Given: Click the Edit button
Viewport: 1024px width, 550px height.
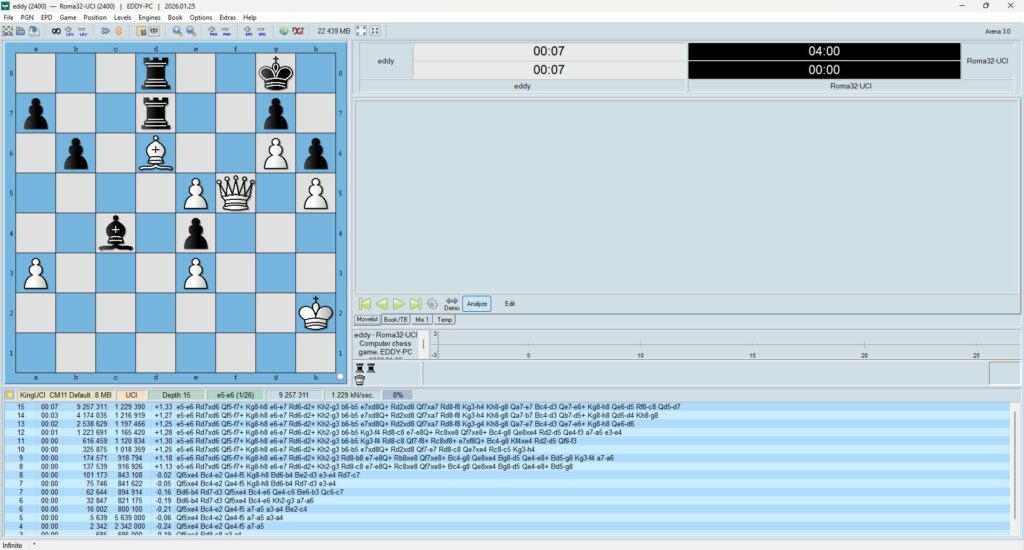Looking at the screenshot, I should click(x=510, y=303).
